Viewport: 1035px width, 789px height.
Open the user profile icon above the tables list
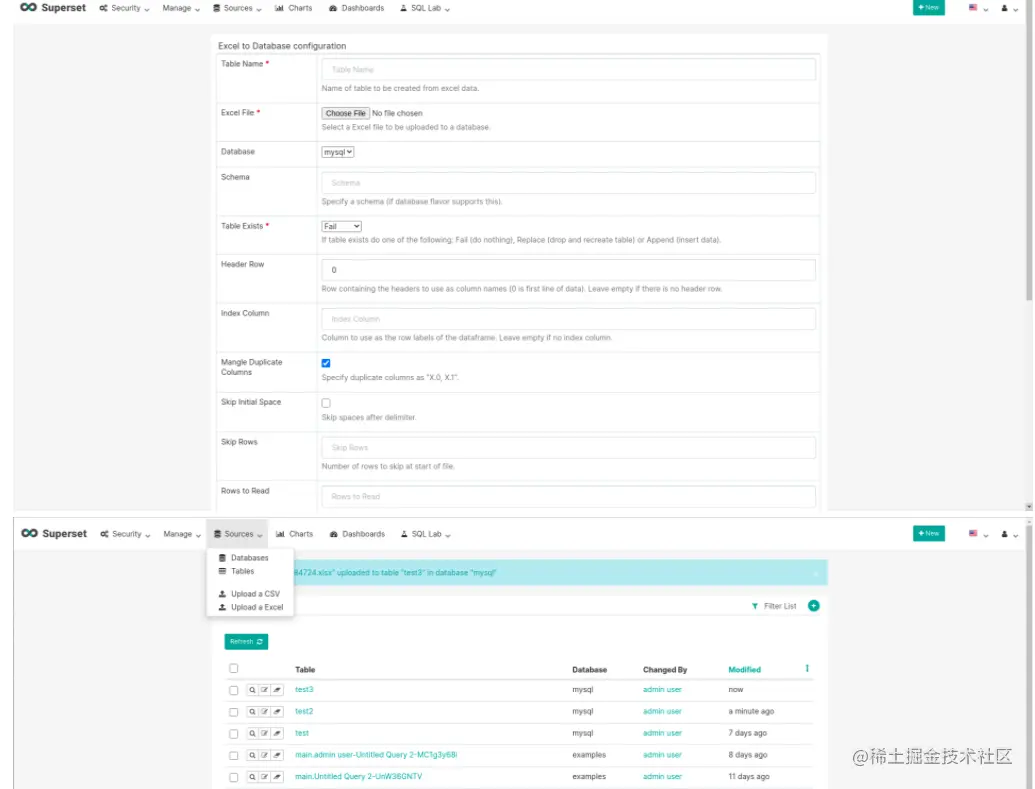[1005, 533]
